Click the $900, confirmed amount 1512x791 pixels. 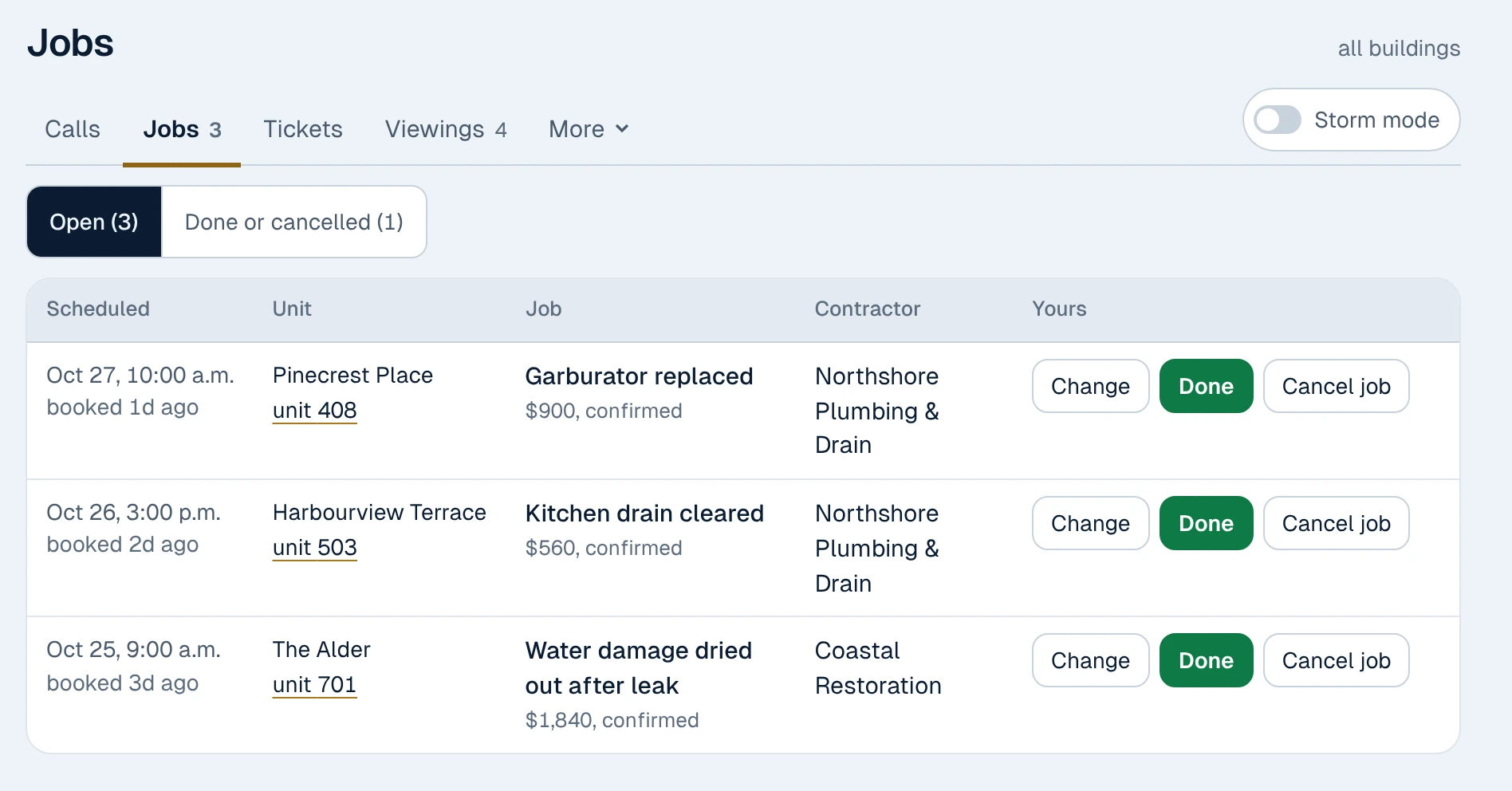pos(604,411)
